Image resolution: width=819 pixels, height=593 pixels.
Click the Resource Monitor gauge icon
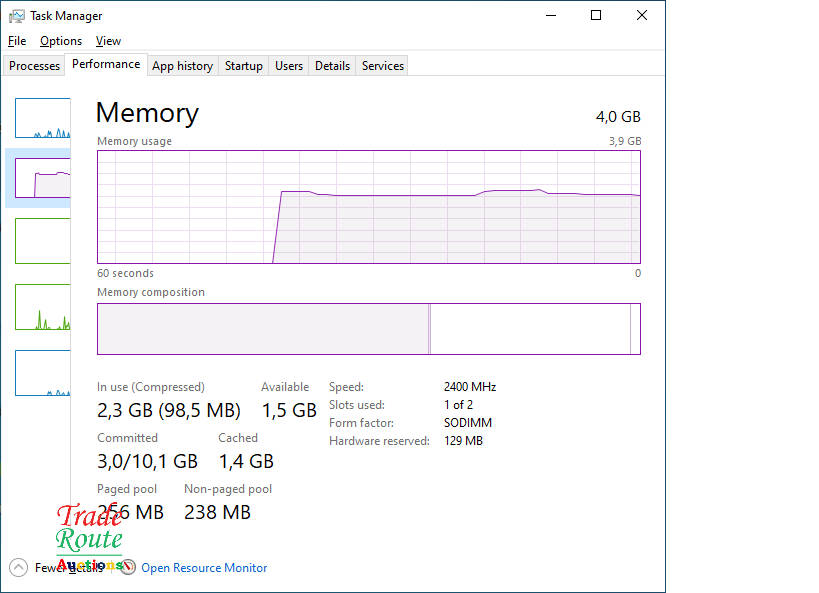pos(128,567)
